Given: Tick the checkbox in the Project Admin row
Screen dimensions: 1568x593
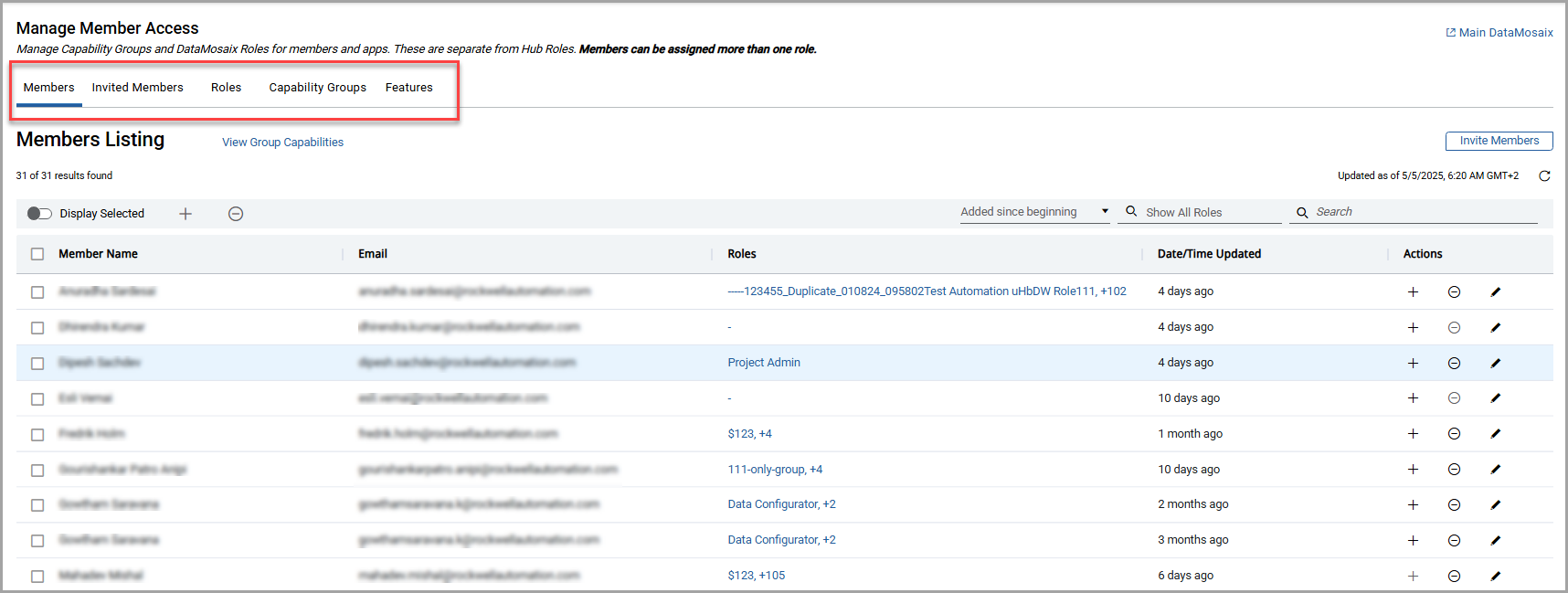Looking at the screenshot, I should pos(37,364).
